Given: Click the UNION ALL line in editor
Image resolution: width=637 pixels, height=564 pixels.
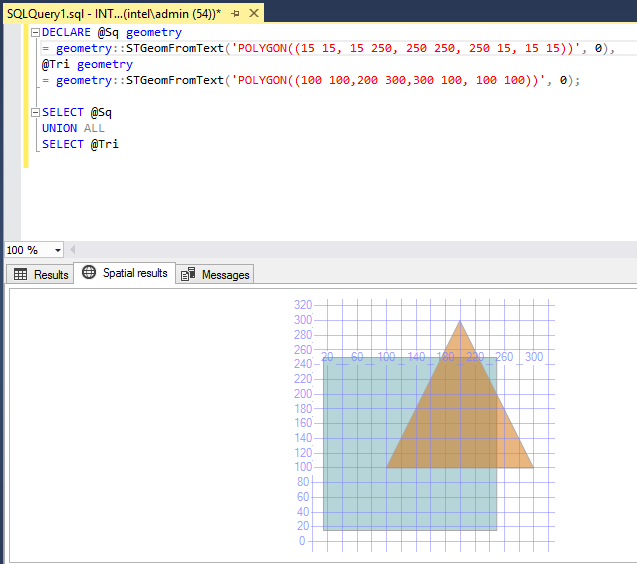Looking at the screenshot, I should click(x=73, y=129).
